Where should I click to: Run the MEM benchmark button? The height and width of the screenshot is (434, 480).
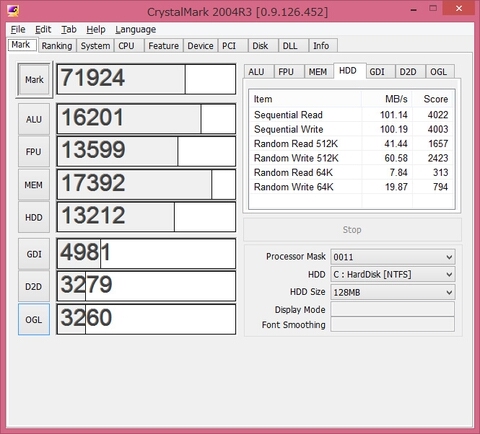pos(34,185)
